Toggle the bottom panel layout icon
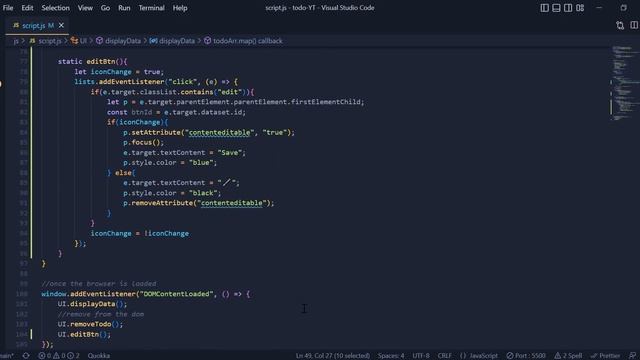The height and width of the screenshot is (360, 640). 556,8
